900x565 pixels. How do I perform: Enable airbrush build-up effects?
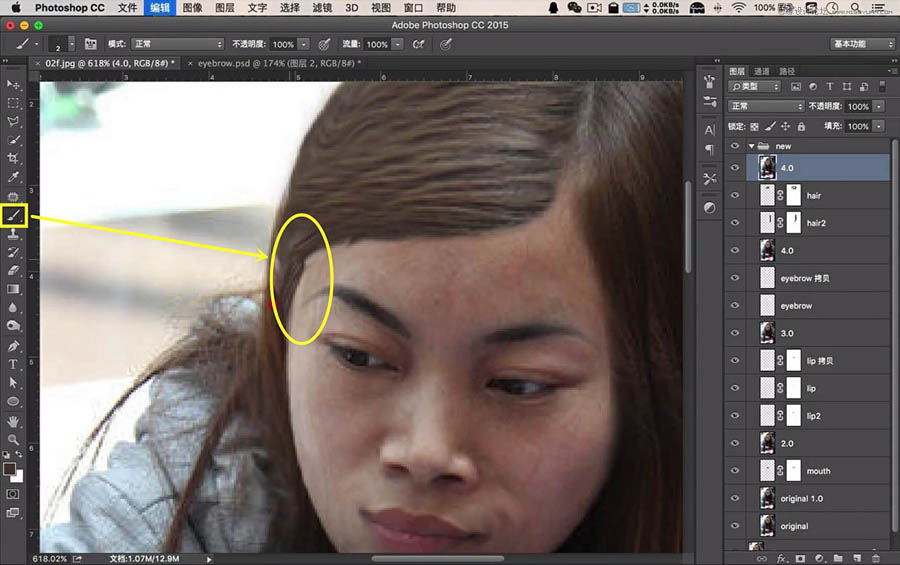pyautogui.click(x=418, y=44)
